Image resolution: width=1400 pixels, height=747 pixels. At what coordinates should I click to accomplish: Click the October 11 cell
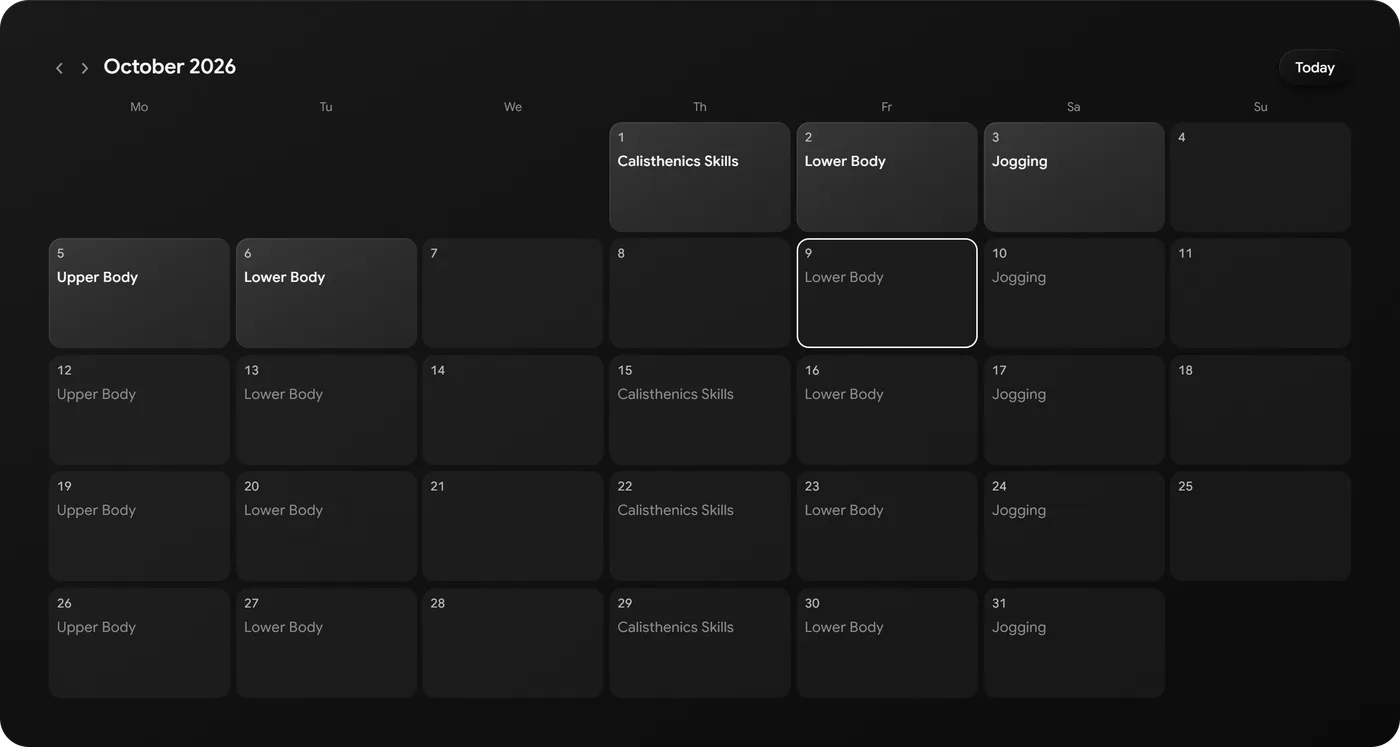[x=1261, y=293]
